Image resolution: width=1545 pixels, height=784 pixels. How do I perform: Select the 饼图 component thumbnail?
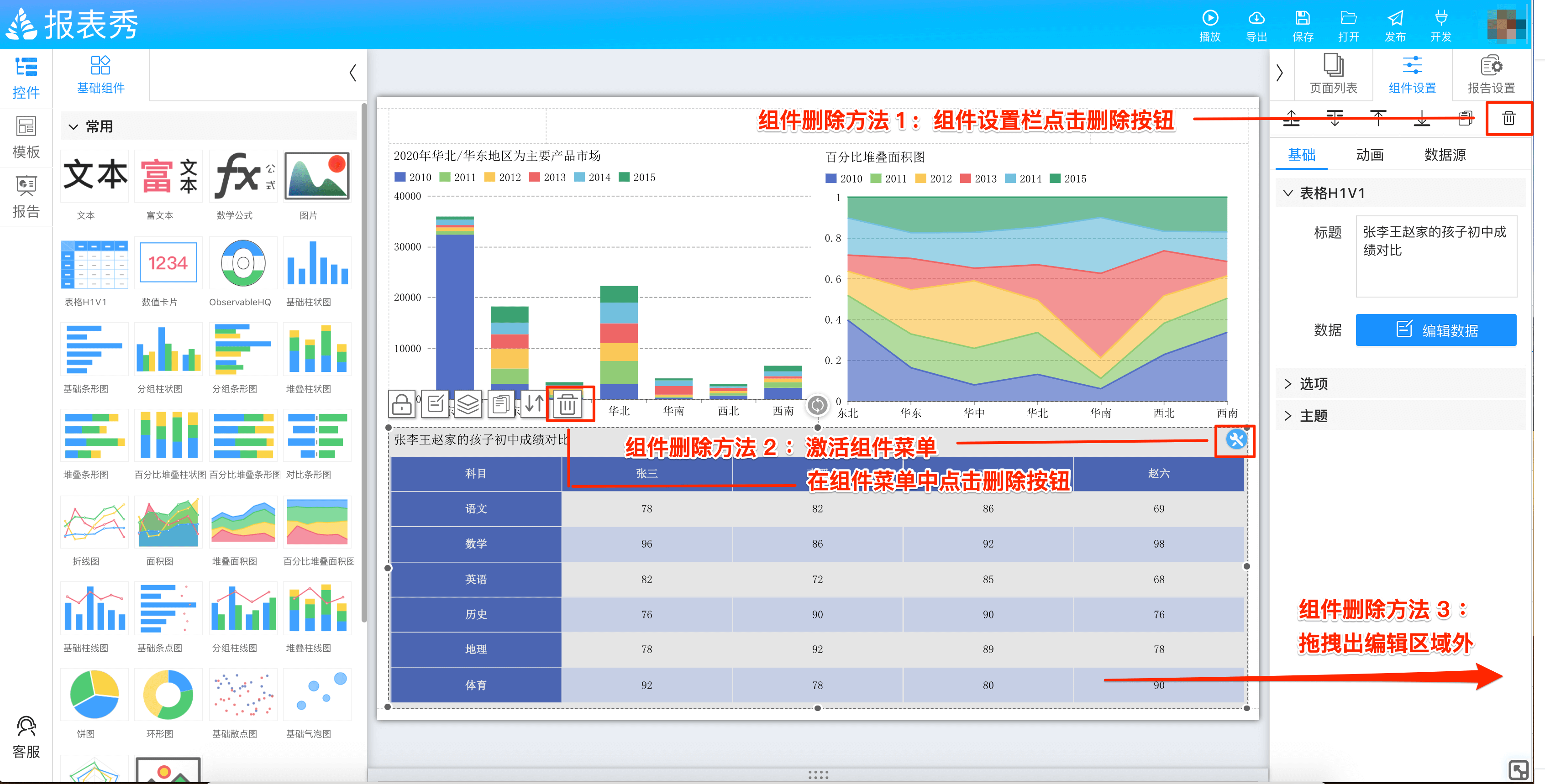(94, 694)
